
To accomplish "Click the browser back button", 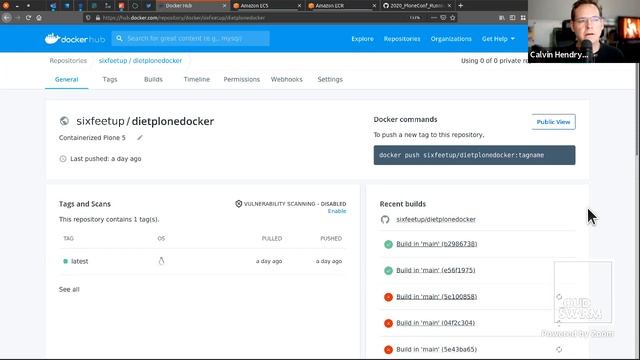I will 7,18.
